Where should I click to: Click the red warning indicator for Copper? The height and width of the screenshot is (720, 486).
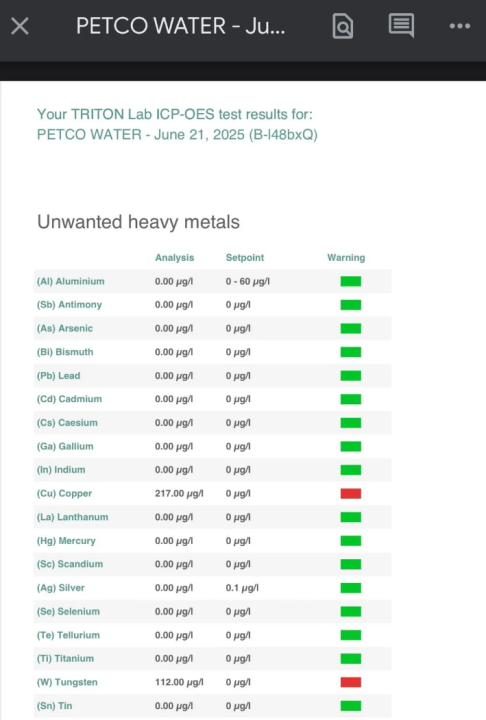coord(350,494)
